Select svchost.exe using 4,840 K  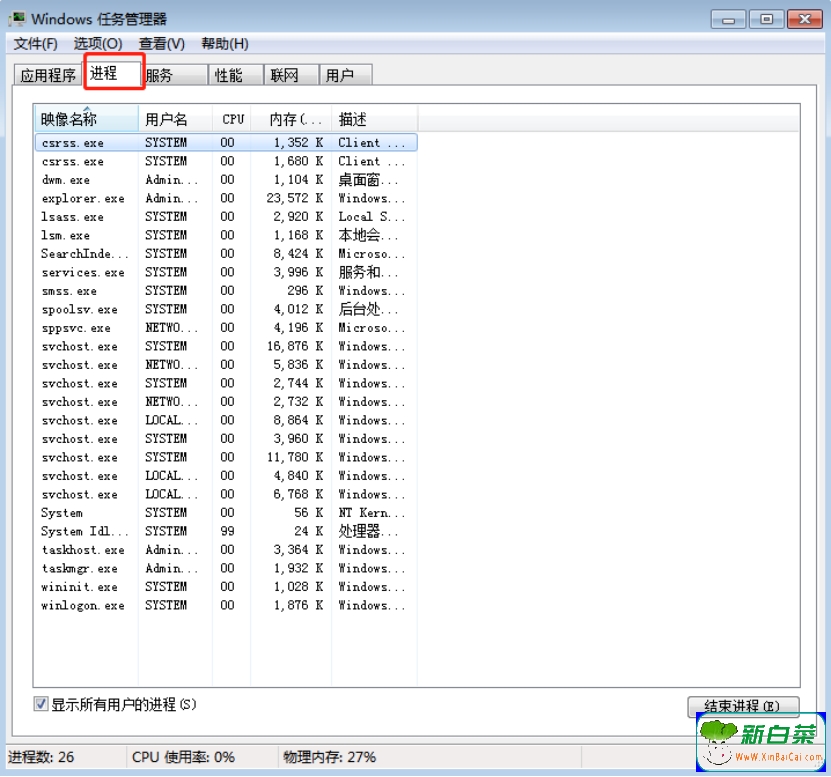pos(226,475)
